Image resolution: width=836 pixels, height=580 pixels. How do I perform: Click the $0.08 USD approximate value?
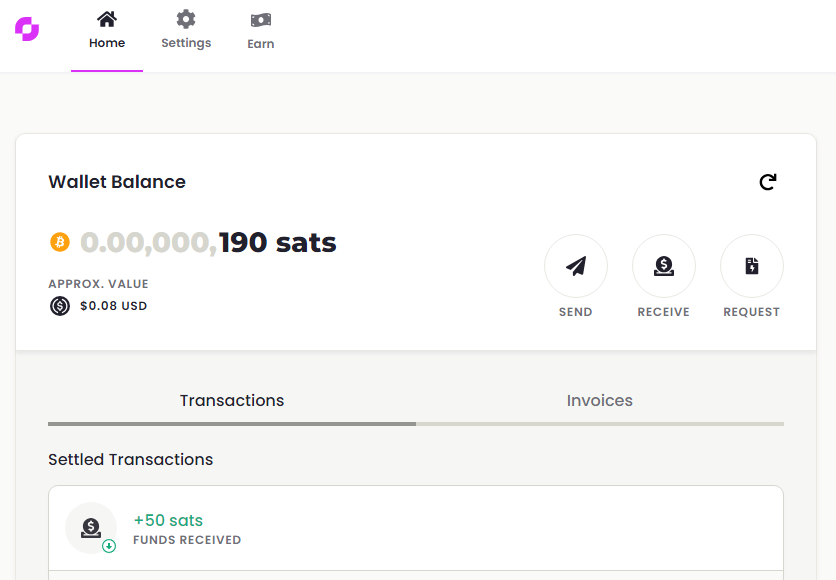pos(113,306)
